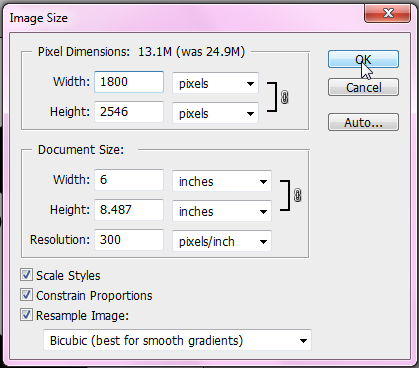This screenshot has height=368, width=419.
Task: Click the pixel Width field showing 1800
Action: pyautogui.click(x=129, y=82)
